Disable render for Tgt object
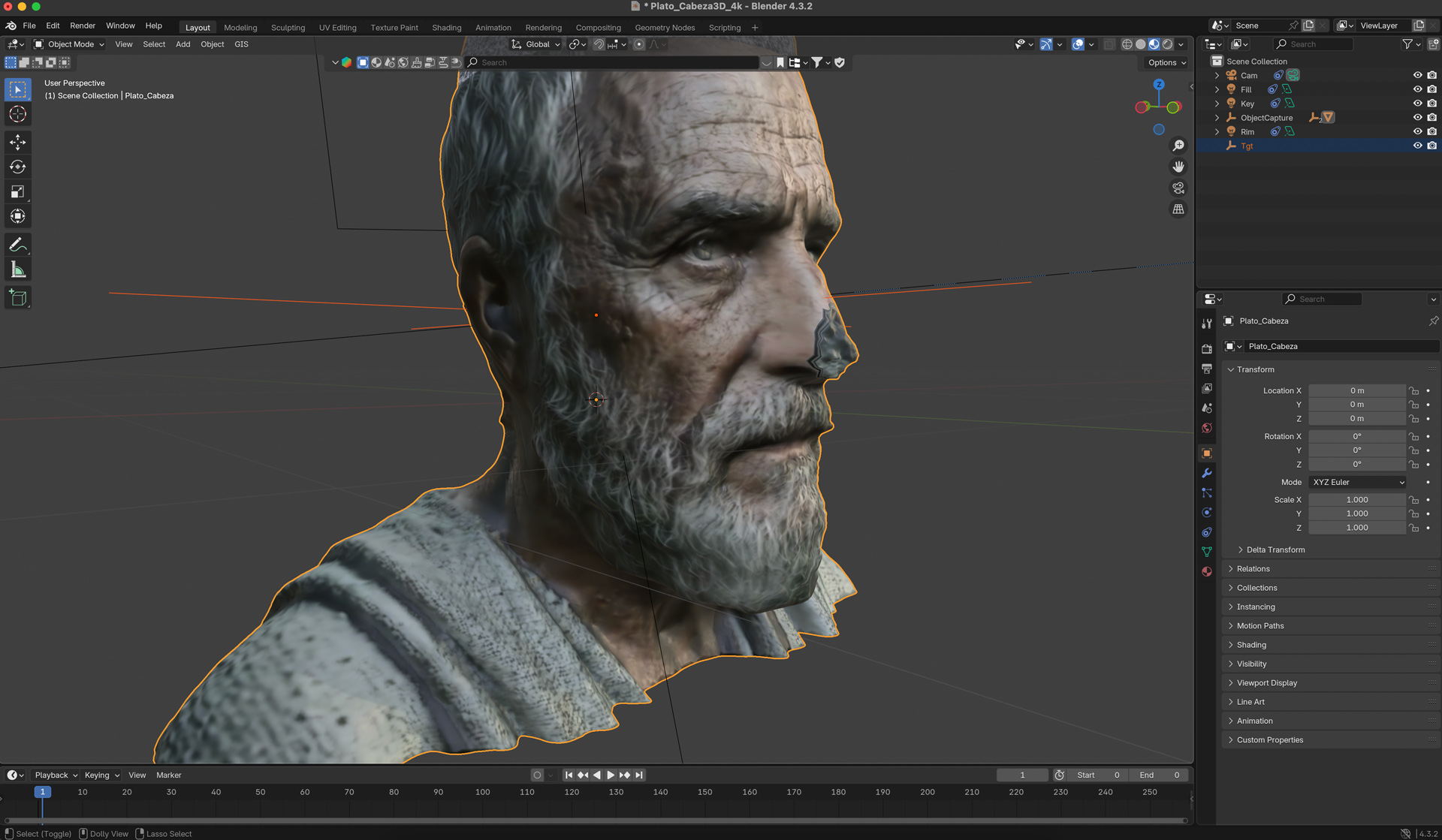Viewport: 1442px width, 840px height. tap(1432, 146)
